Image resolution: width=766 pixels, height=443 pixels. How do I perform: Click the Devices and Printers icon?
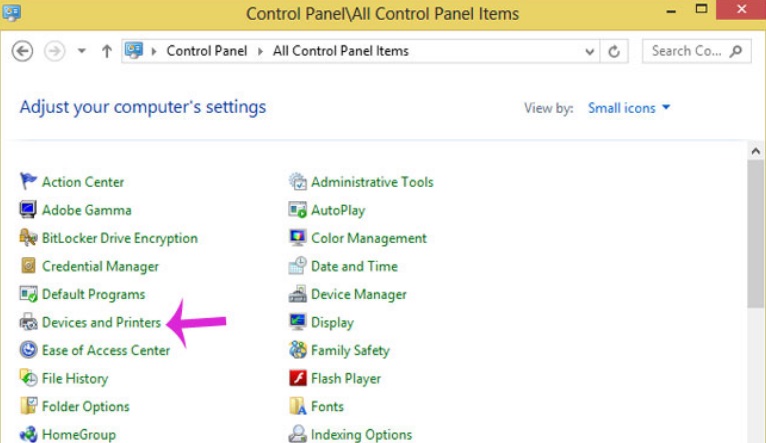(28, 322)
